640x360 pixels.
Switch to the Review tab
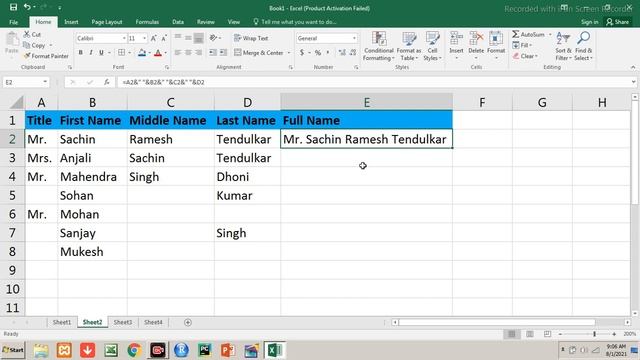pos(206,22)
